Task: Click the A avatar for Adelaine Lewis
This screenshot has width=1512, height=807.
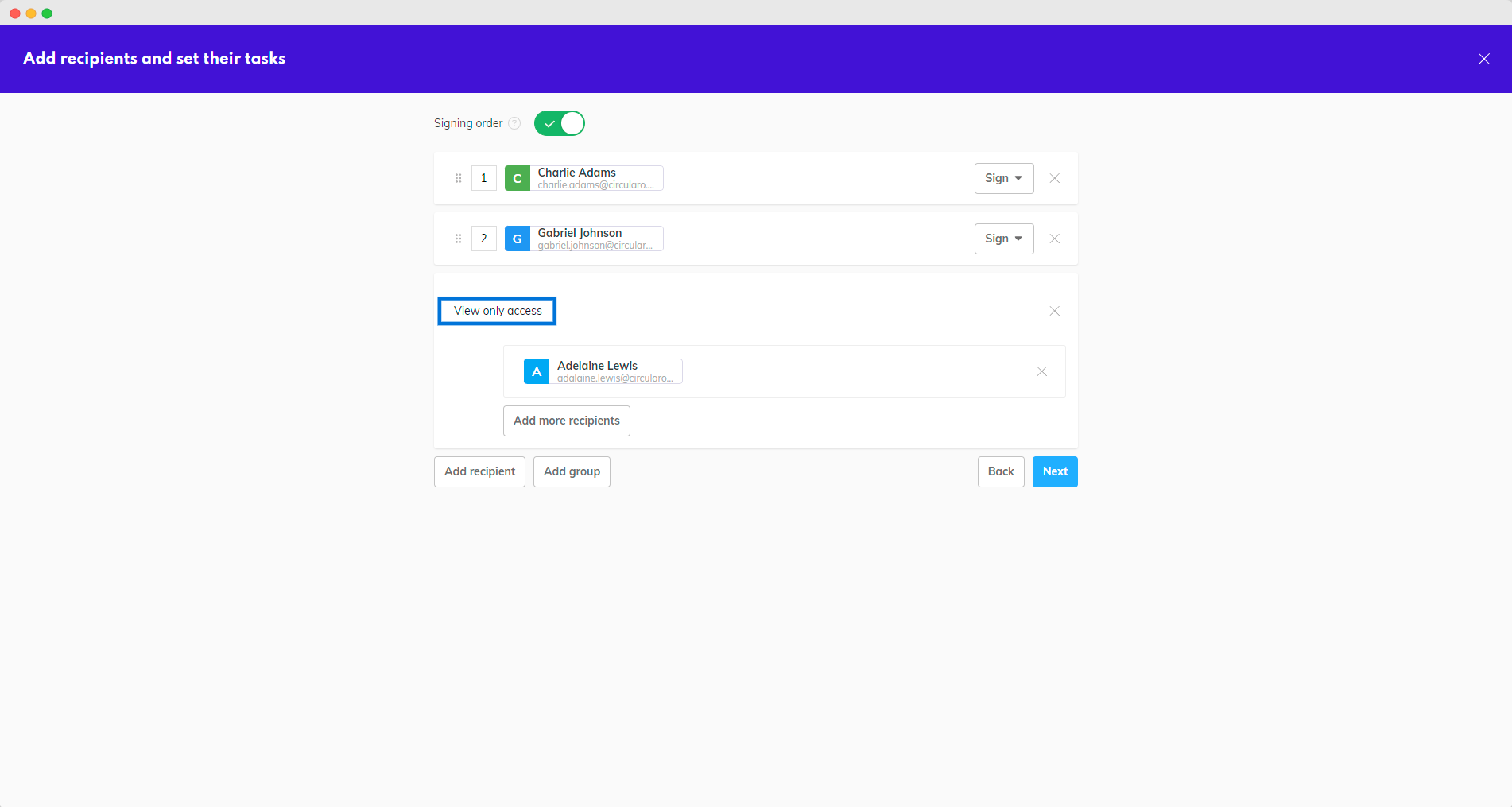Action: click(x=537, y=371)
